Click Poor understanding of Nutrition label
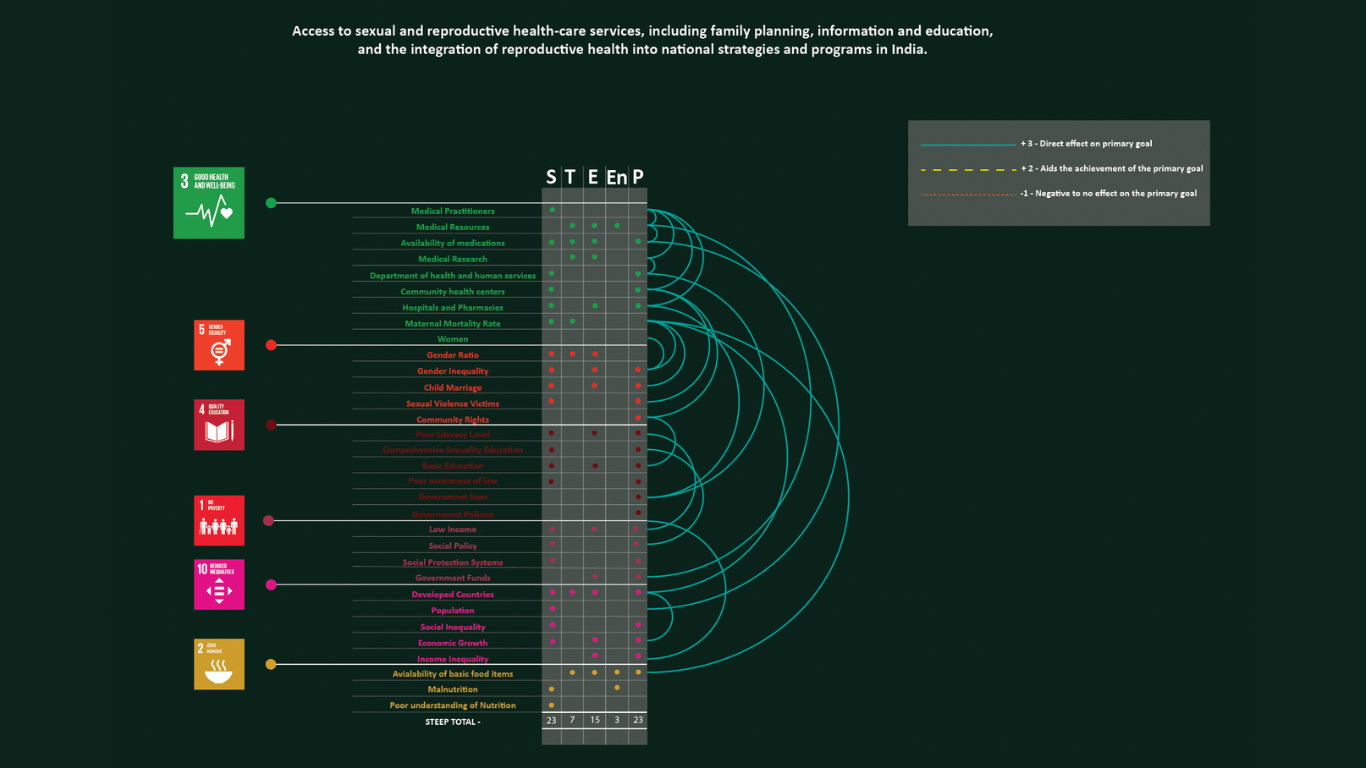The image size is (1366, 768). (453, 705)
